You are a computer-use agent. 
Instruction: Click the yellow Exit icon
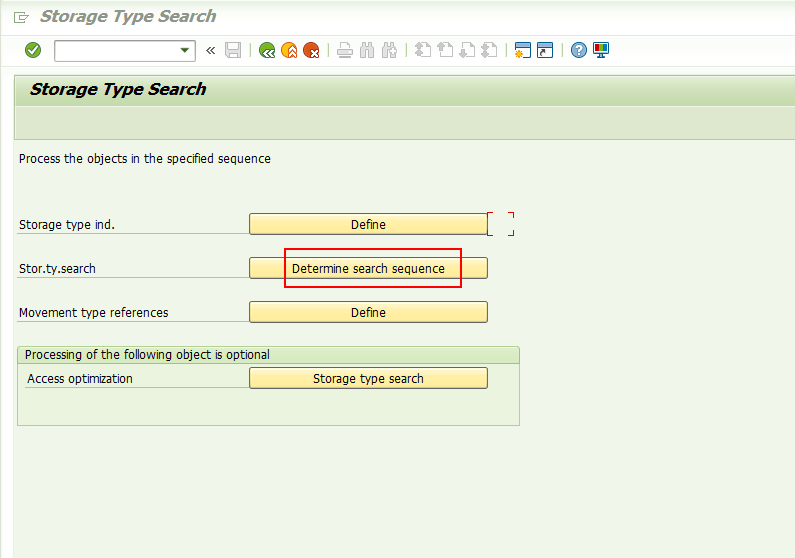point(289,50)
